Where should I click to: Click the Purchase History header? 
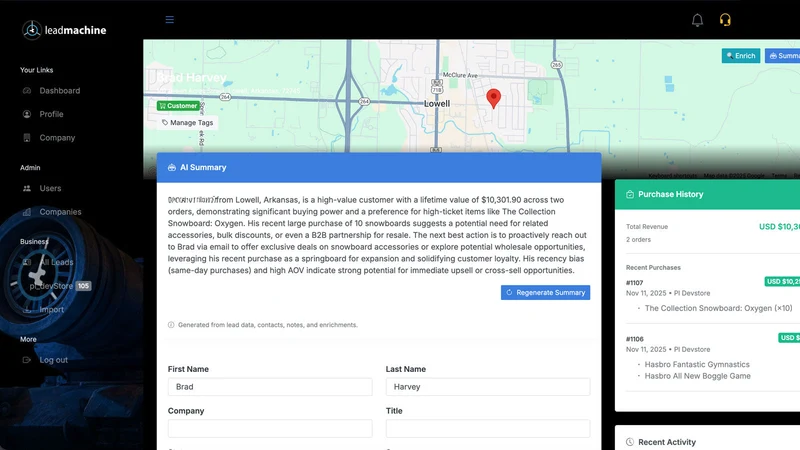(x=707, y=194)
